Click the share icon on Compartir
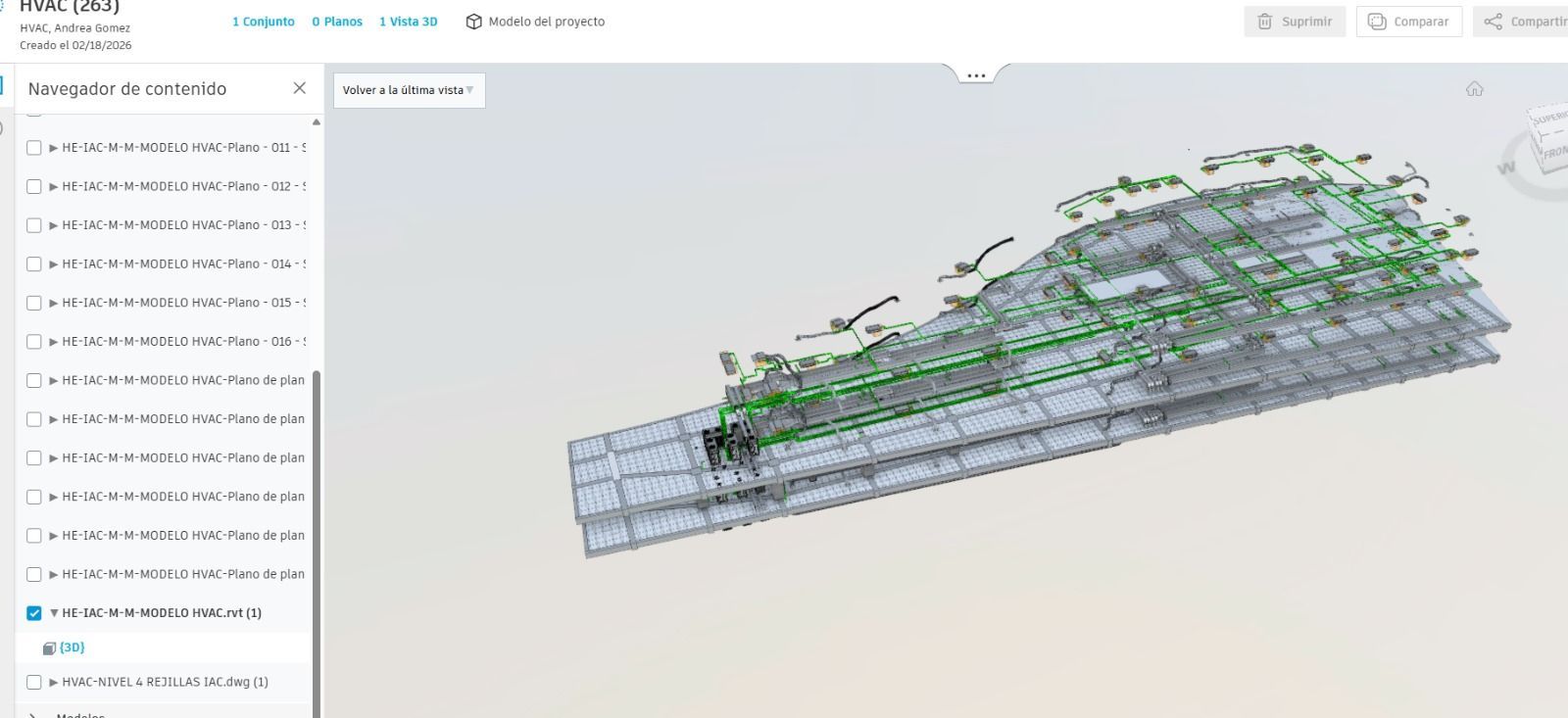1568x718 pixels. pos(1493,22)
